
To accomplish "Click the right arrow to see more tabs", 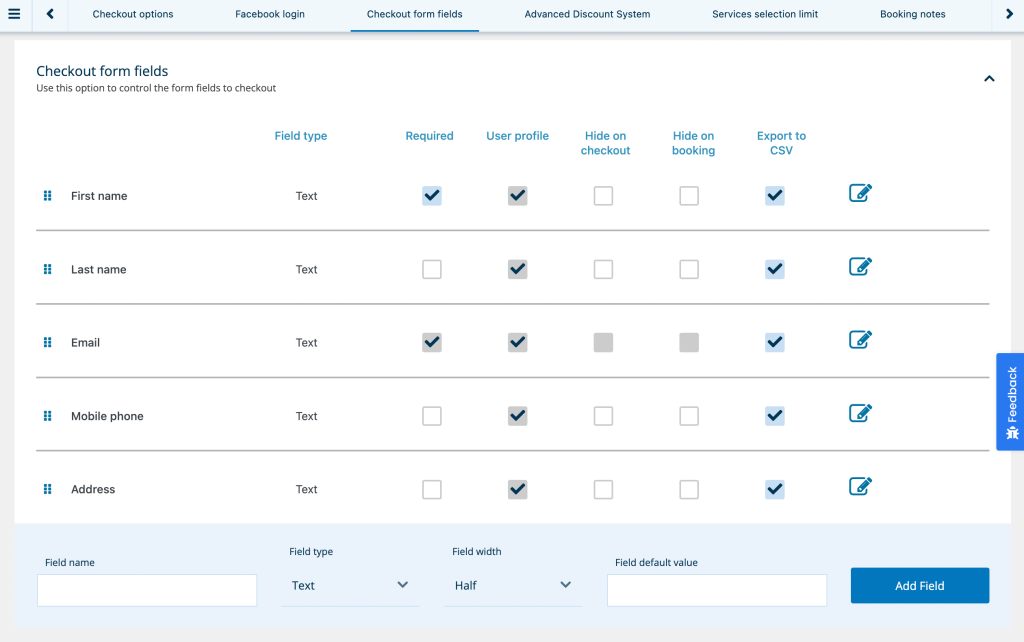I will 1010,13.
